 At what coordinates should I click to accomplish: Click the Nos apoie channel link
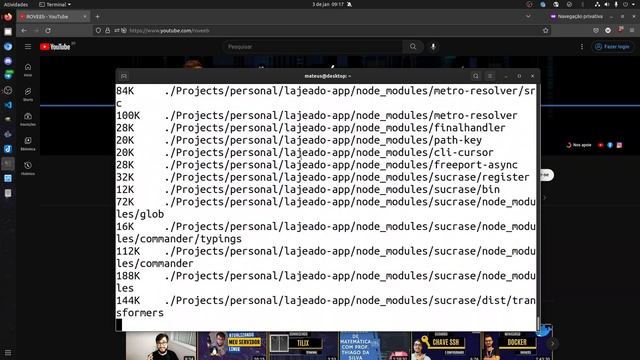click(579, 145)
